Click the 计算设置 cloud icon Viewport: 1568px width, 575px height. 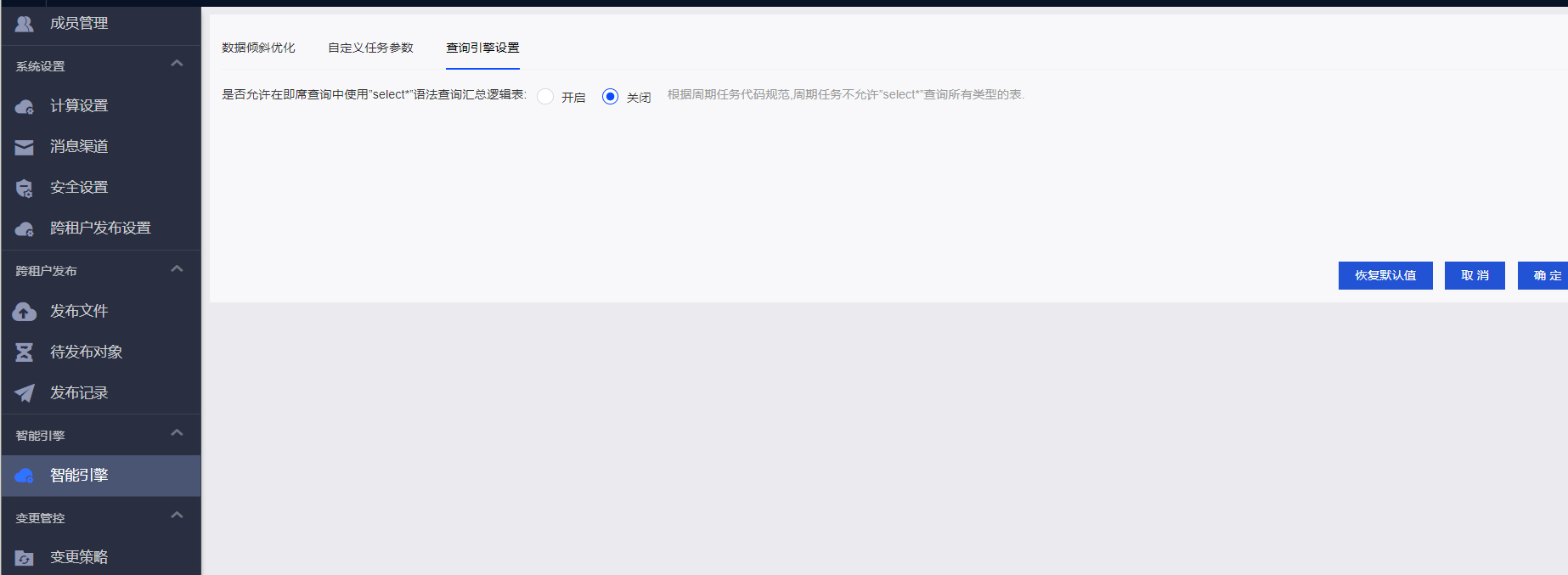pos(25,106)
